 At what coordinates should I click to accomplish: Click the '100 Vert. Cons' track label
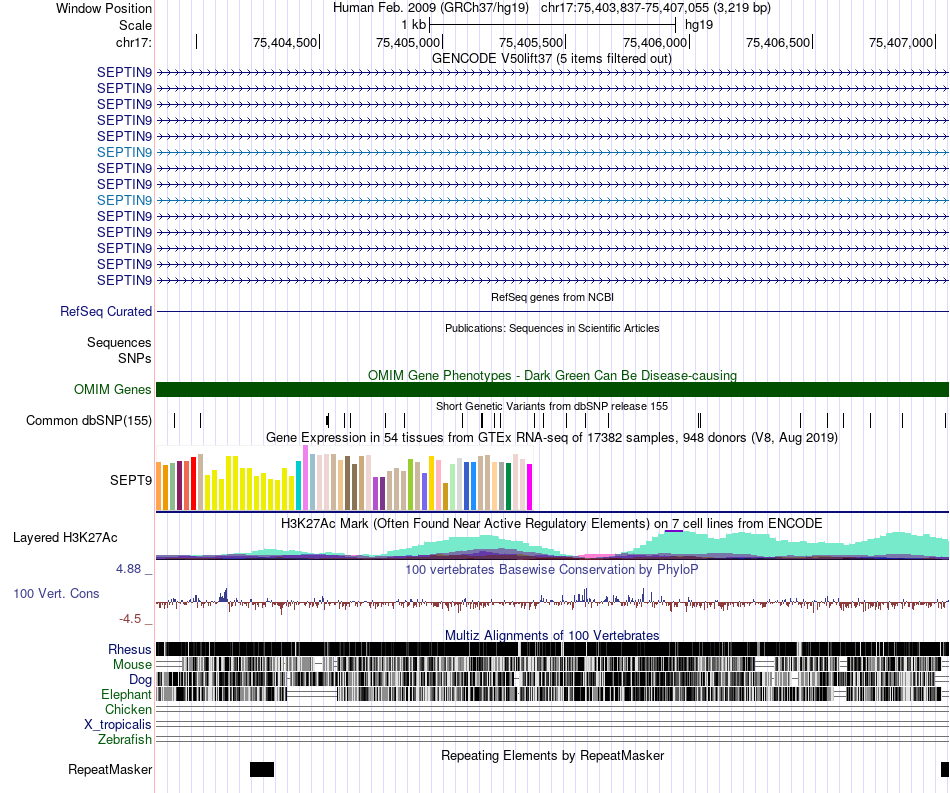coord(56,594)
